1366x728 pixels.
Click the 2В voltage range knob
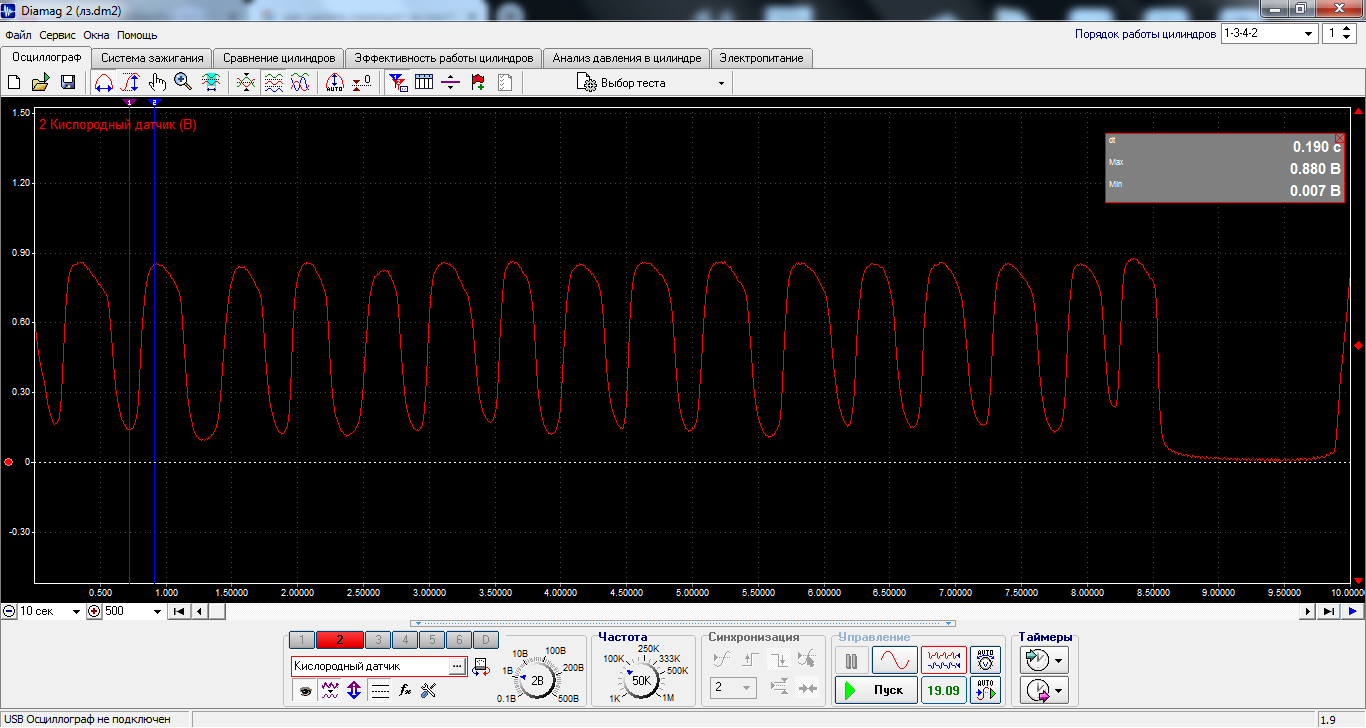click(x=537, y=680)
